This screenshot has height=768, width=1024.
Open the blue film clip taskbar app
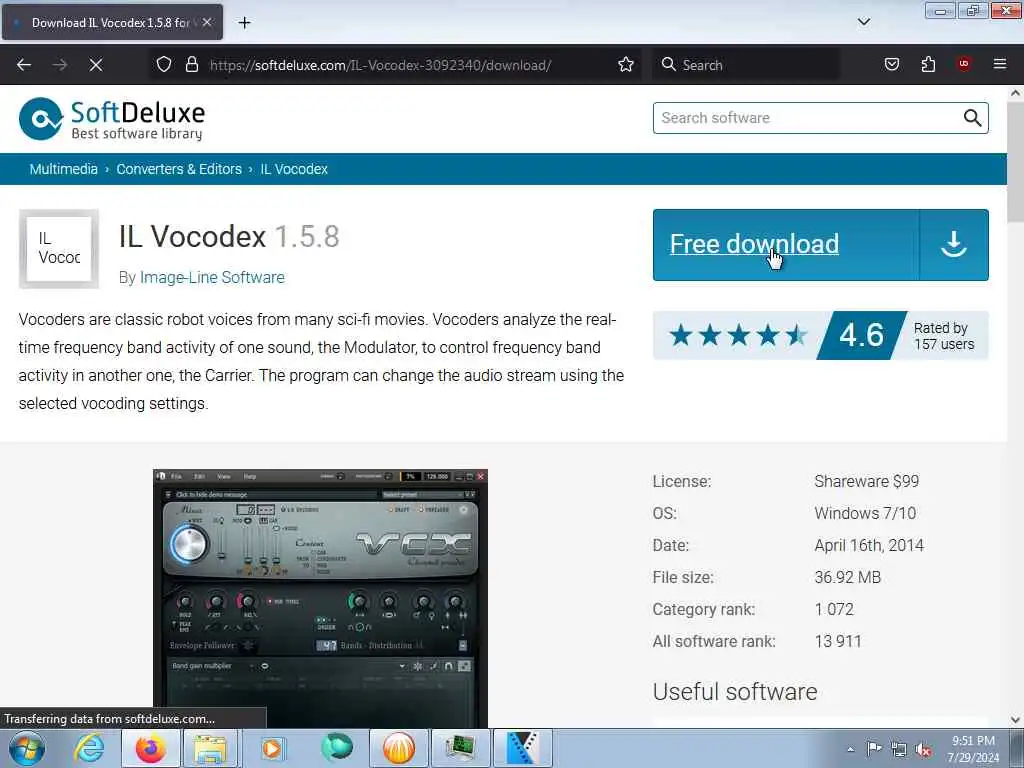522,748
